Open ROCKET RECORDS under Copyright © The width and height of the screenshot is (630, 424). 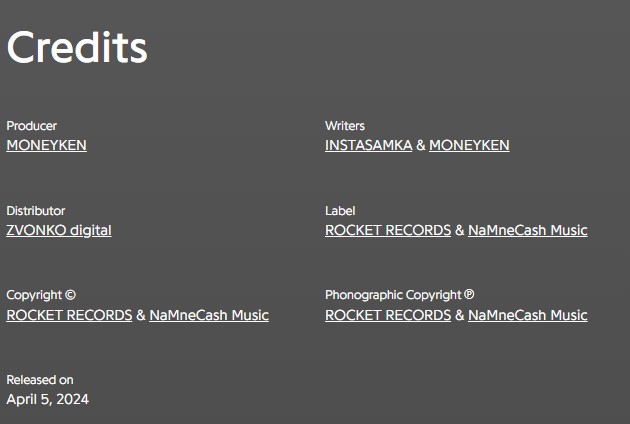pos(70,315)
